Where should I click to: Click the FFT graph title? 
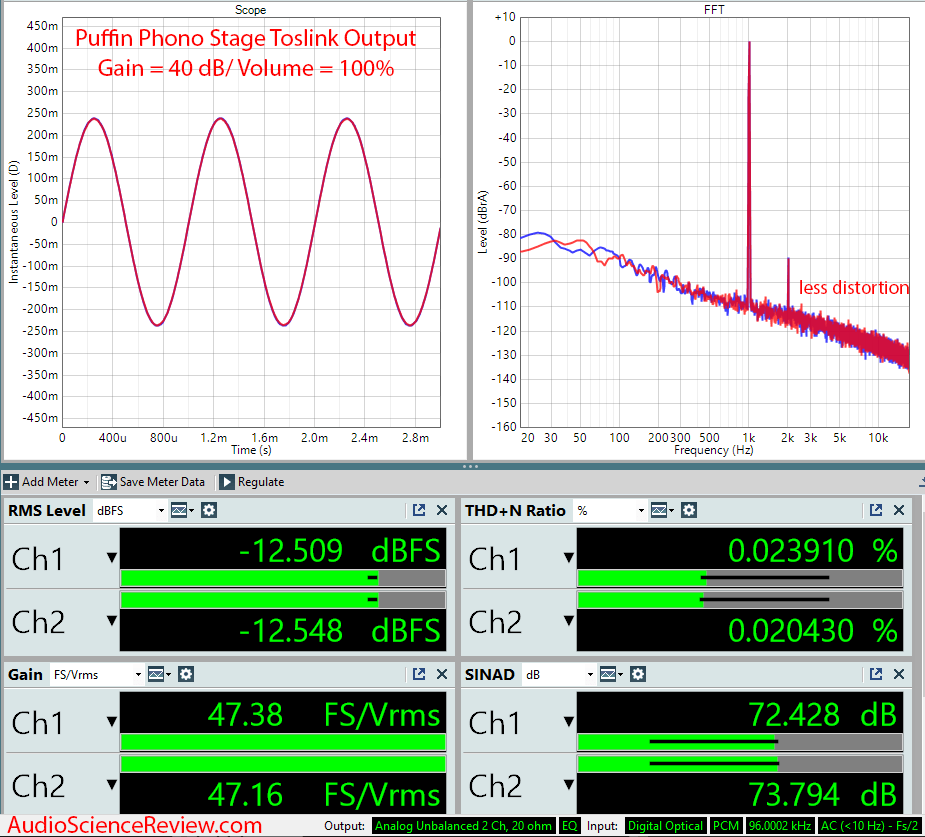714,9
